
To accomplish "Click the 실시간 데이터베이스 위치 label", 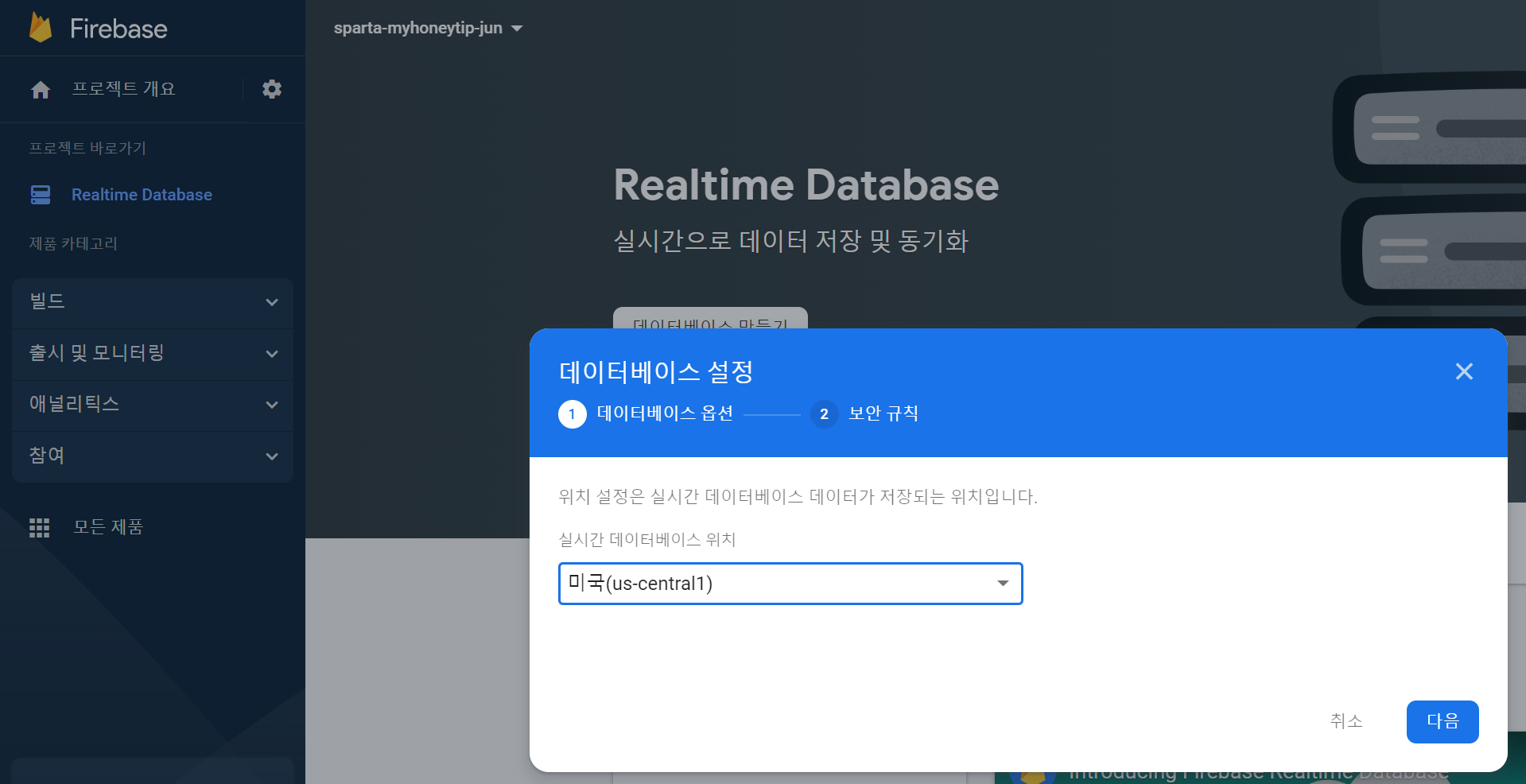I will pyautogui.click(x=647, y=540).
